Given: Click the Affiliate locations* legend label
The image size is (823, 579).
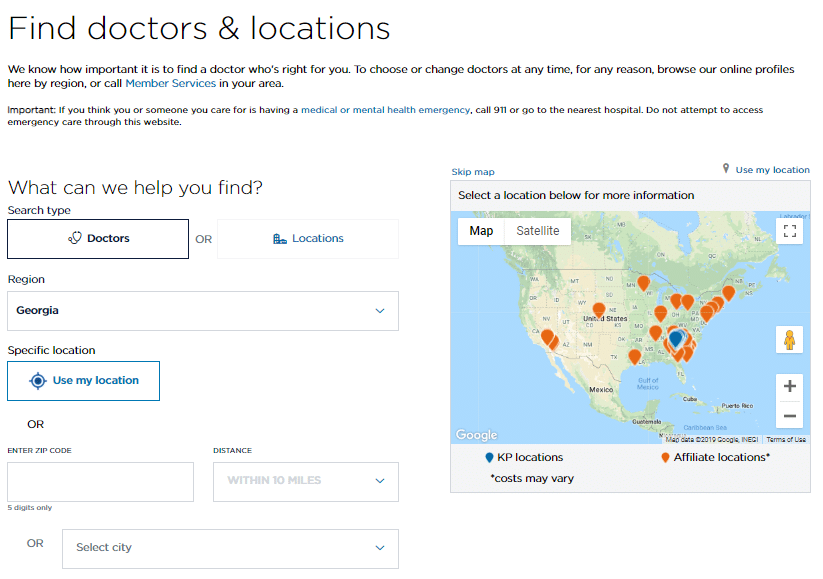Looking at the screenshot, I should pos(722,457).
